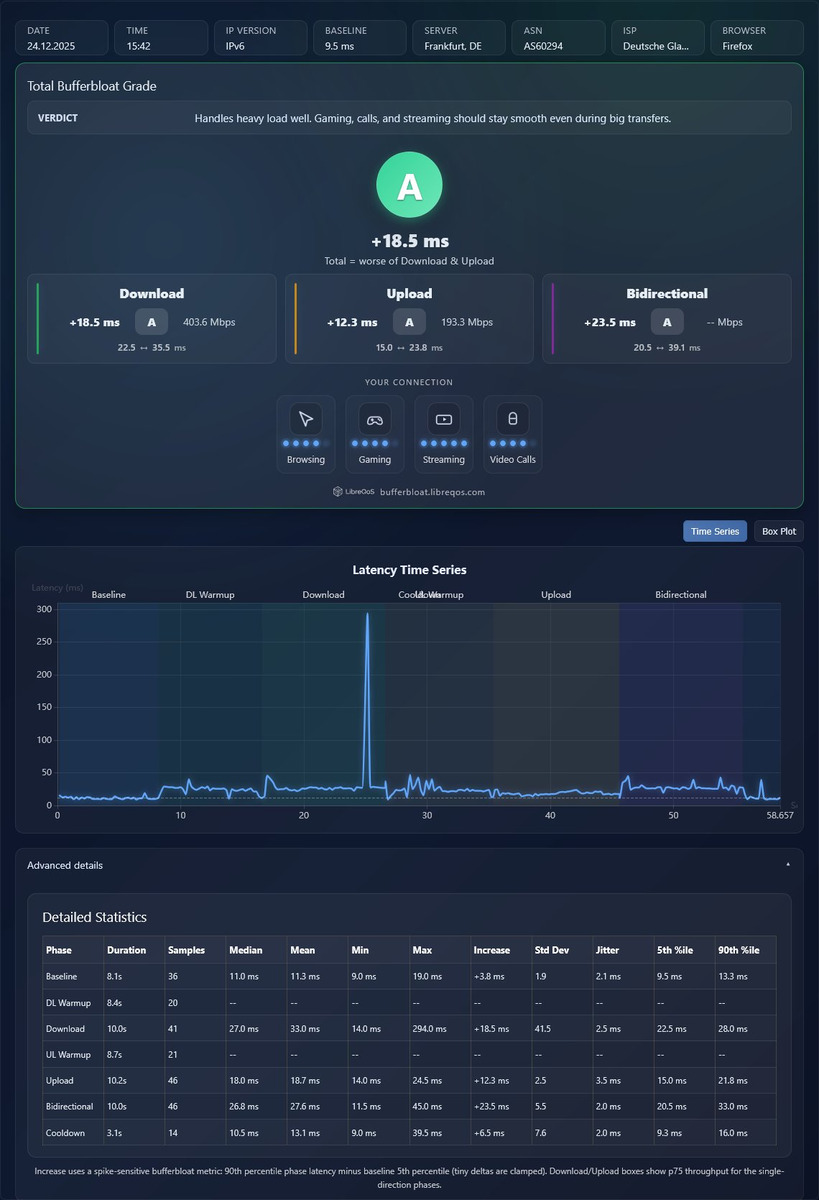Click the collapse arrow beside Advanced details
Viewport: 819px width, 1200px height.
pyautogui.click(x=788, y=864)
